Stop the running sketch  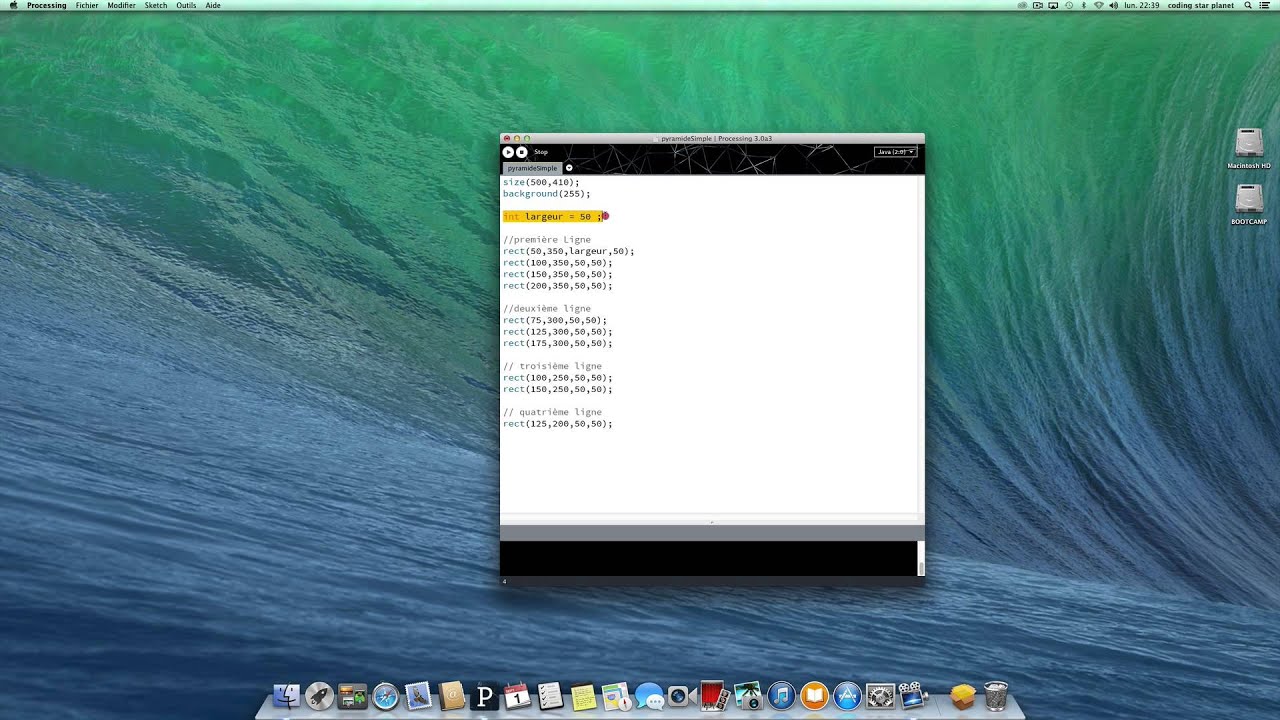tap(521, 152)
